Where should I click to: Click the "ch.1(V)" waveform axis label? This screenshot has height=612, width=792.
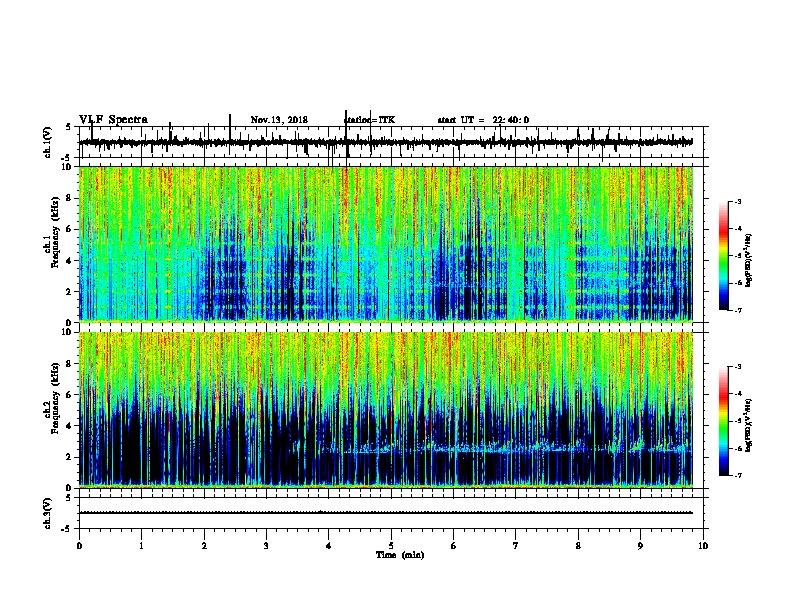coord(48,142)
